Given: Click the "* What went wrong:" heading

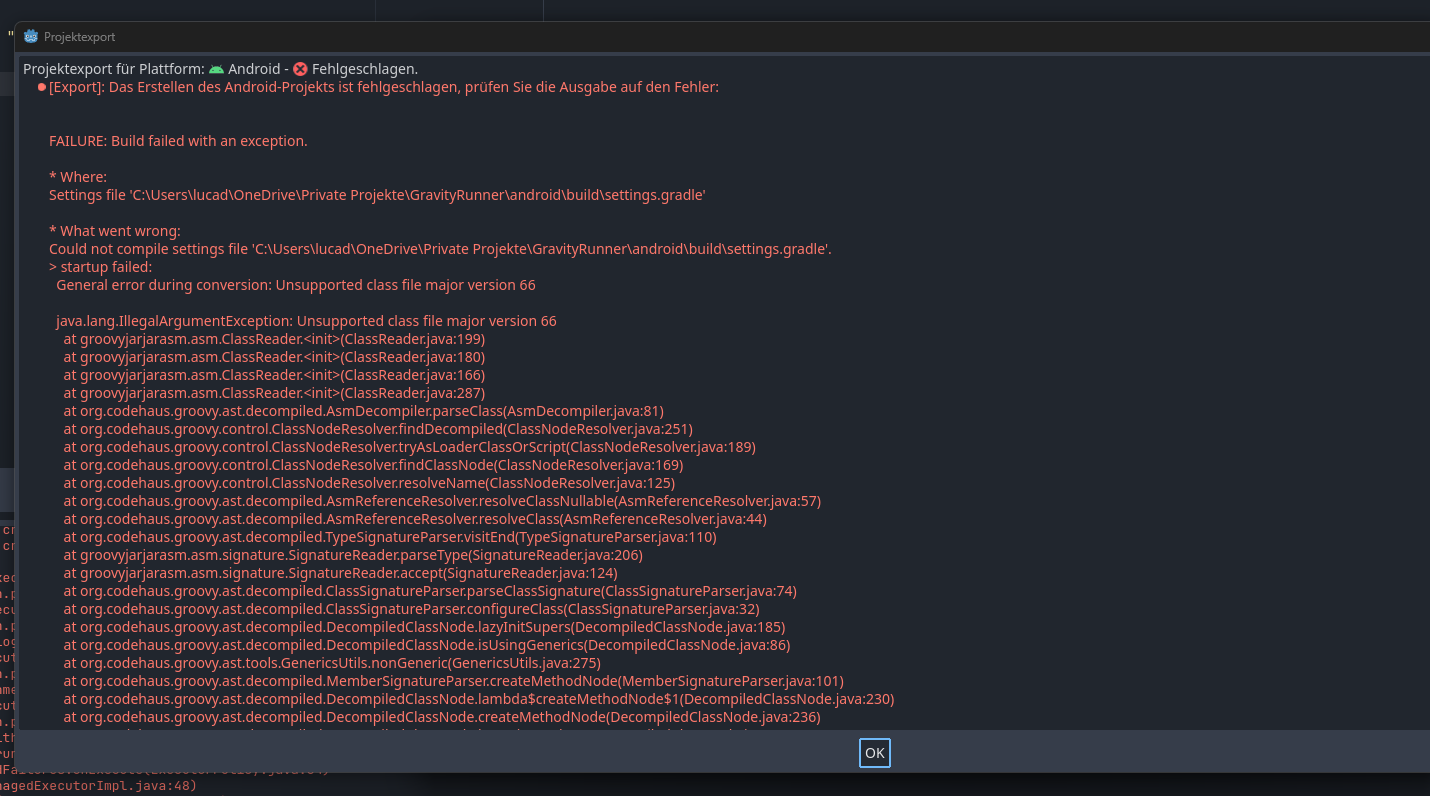Looking at the screenshot, I should [x=115, y=231].
